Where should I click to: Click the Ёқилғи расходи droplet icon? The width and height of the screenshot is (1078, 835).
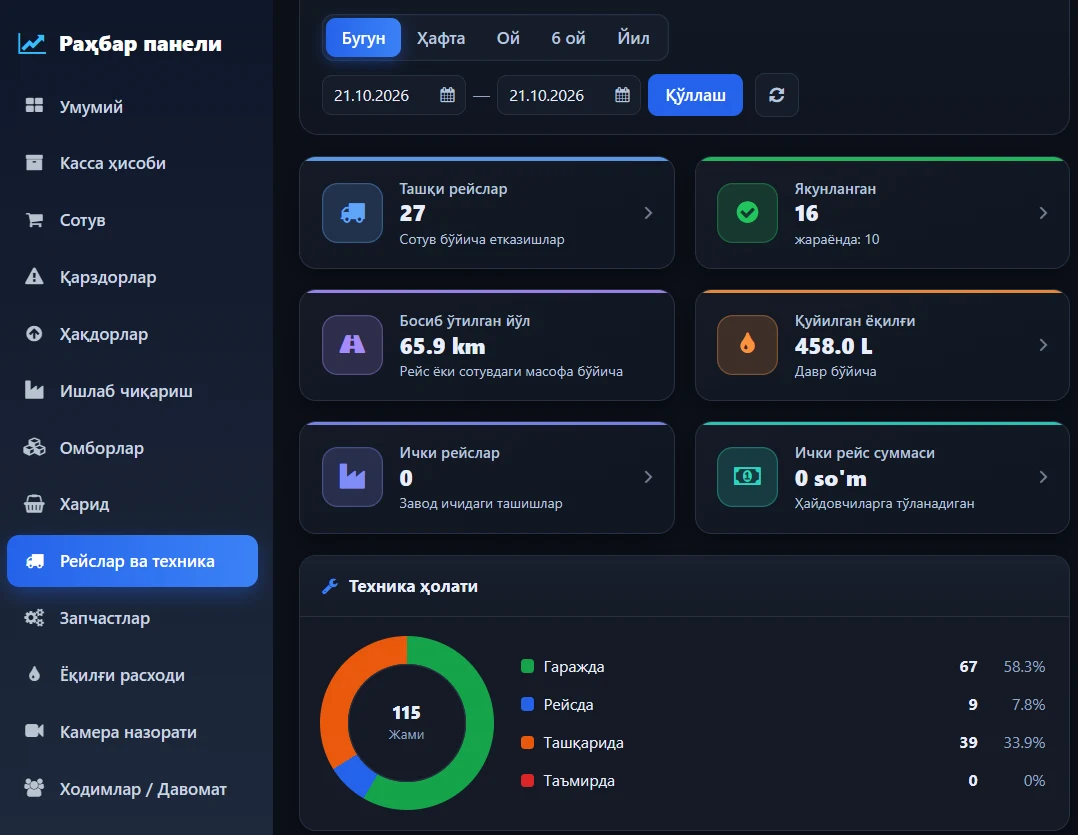[34, 674]
